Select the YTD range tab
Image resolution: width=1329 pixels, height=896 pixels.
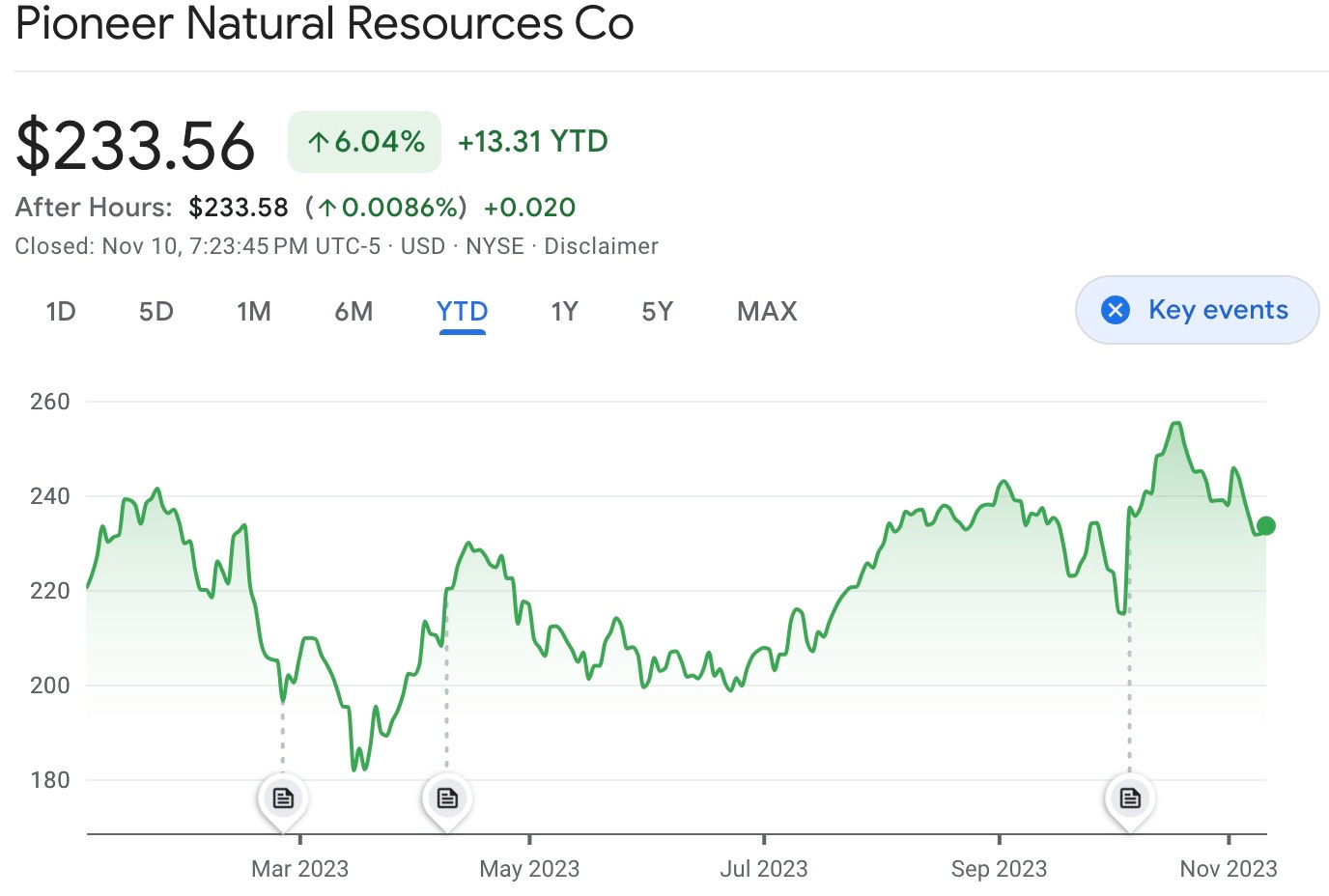click(x=463, y=312)
